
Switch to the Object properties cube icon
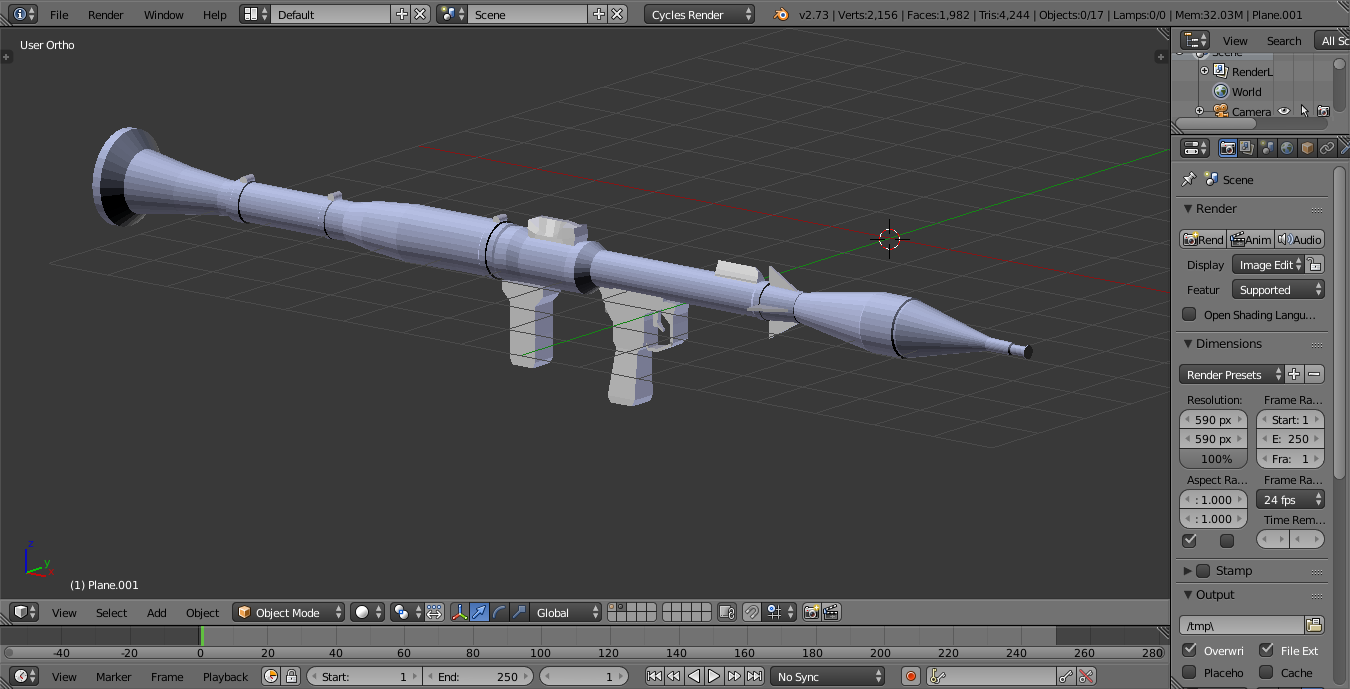pos(1307,148)
